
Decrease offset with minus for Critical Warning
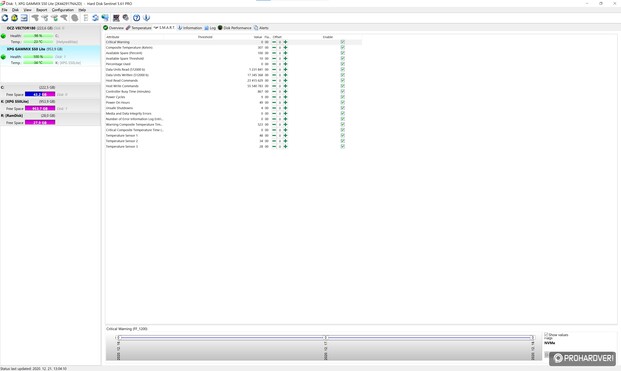click(x=274, y=42)
